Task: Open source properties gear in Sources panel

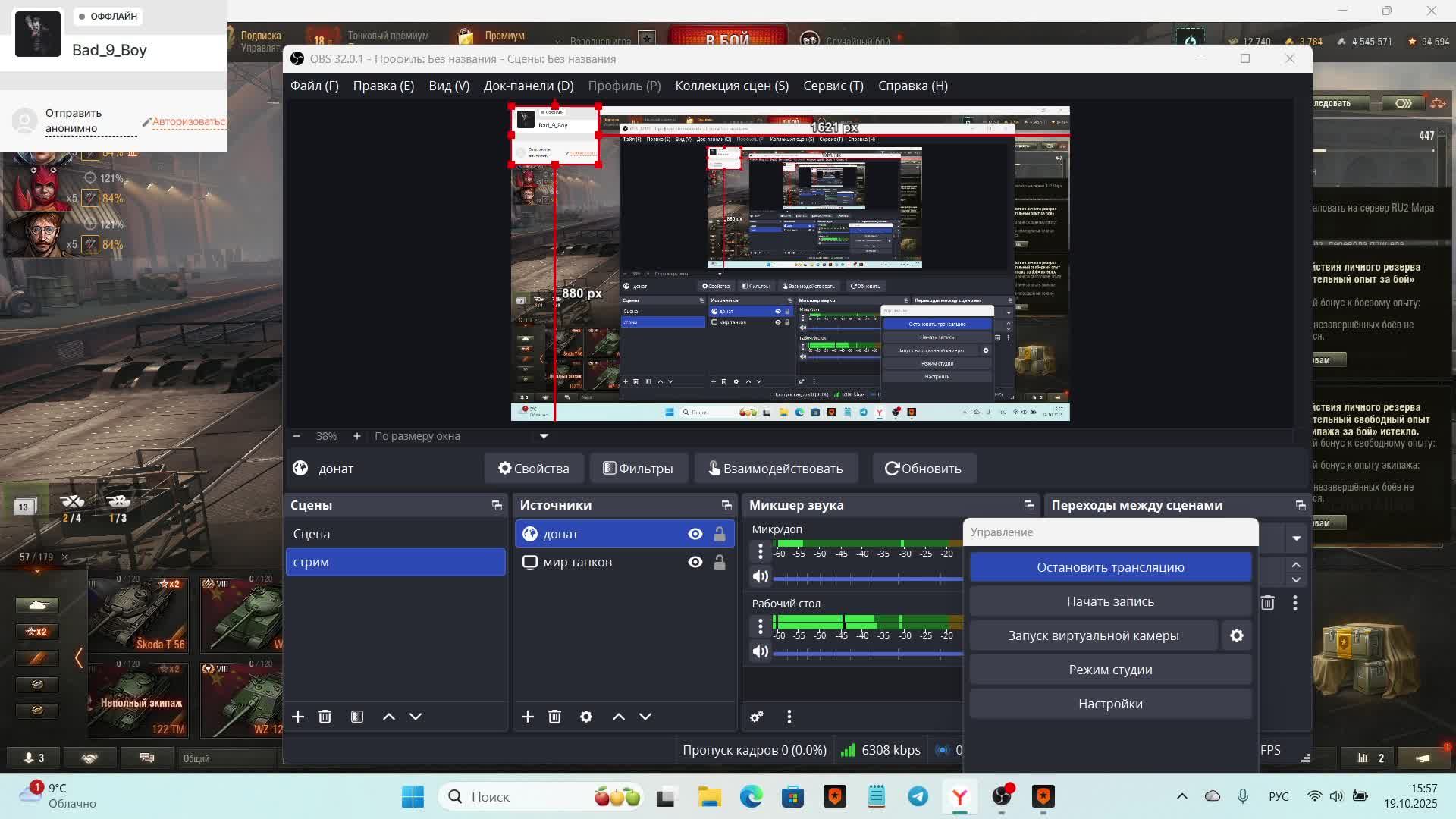Action: pyautogui.click(x=586, y=717)
